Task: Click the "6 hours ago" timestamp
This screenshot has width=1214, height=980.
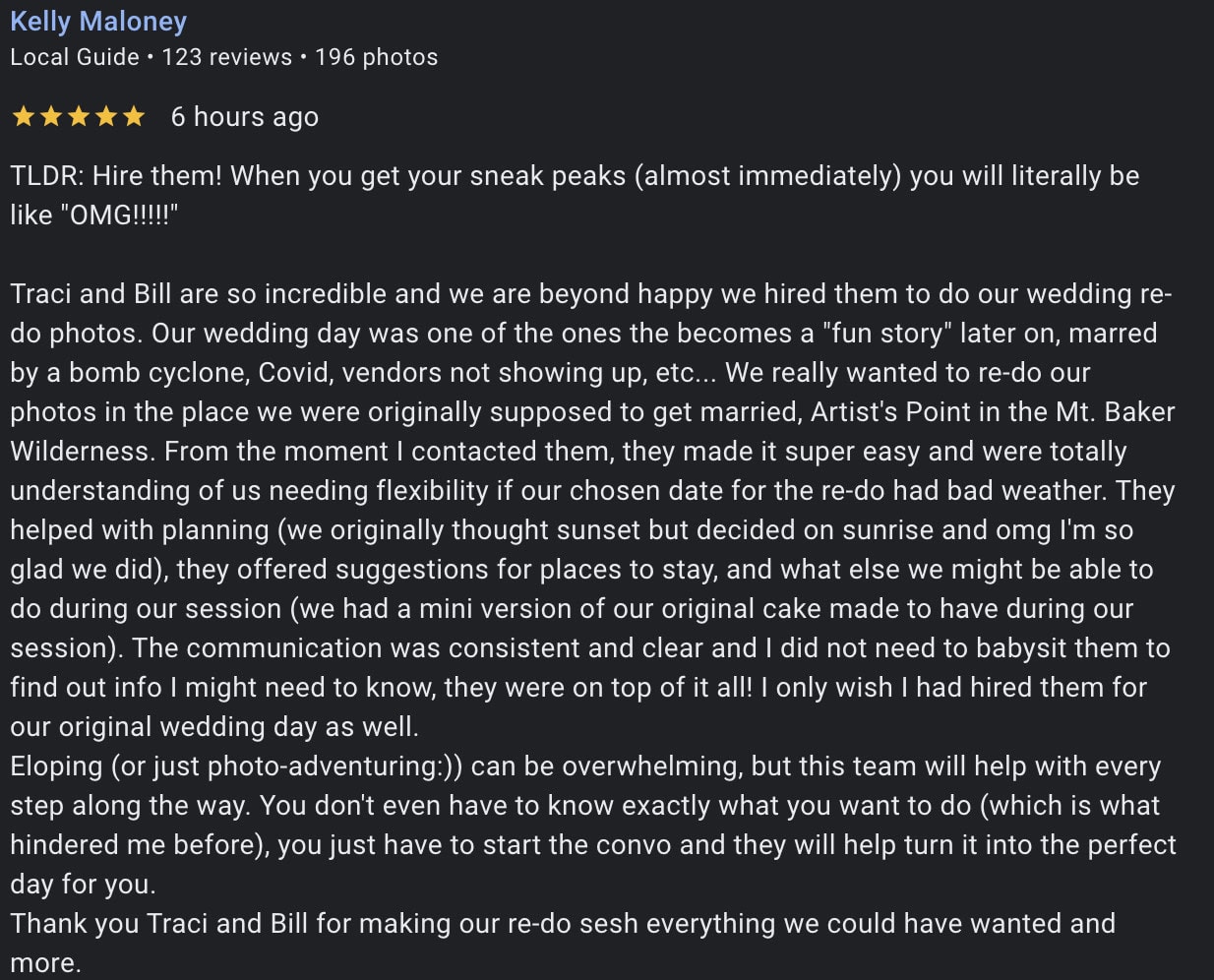Action: click(245, 117)
